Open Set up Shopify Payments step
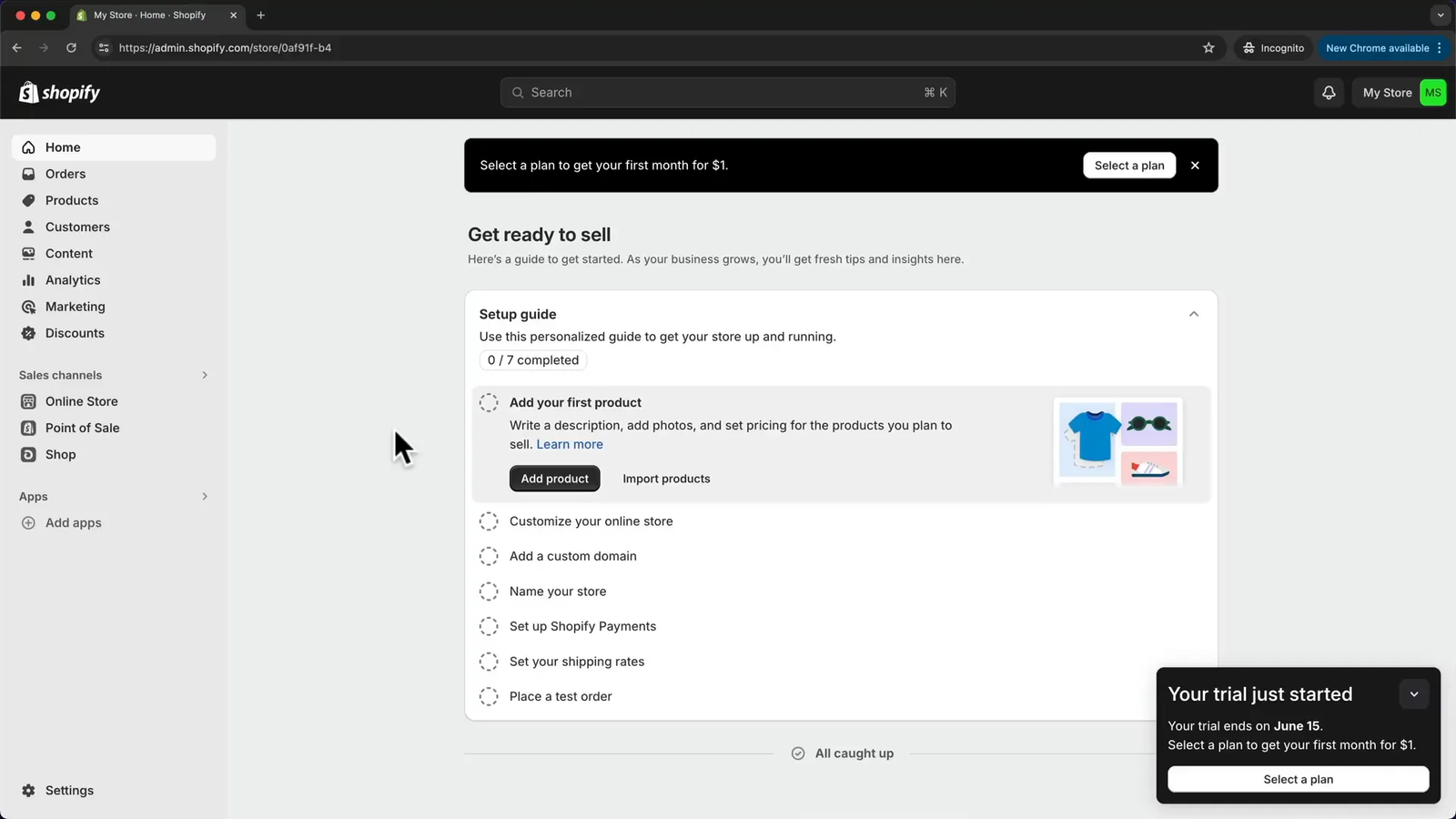 tap(582, 626)
